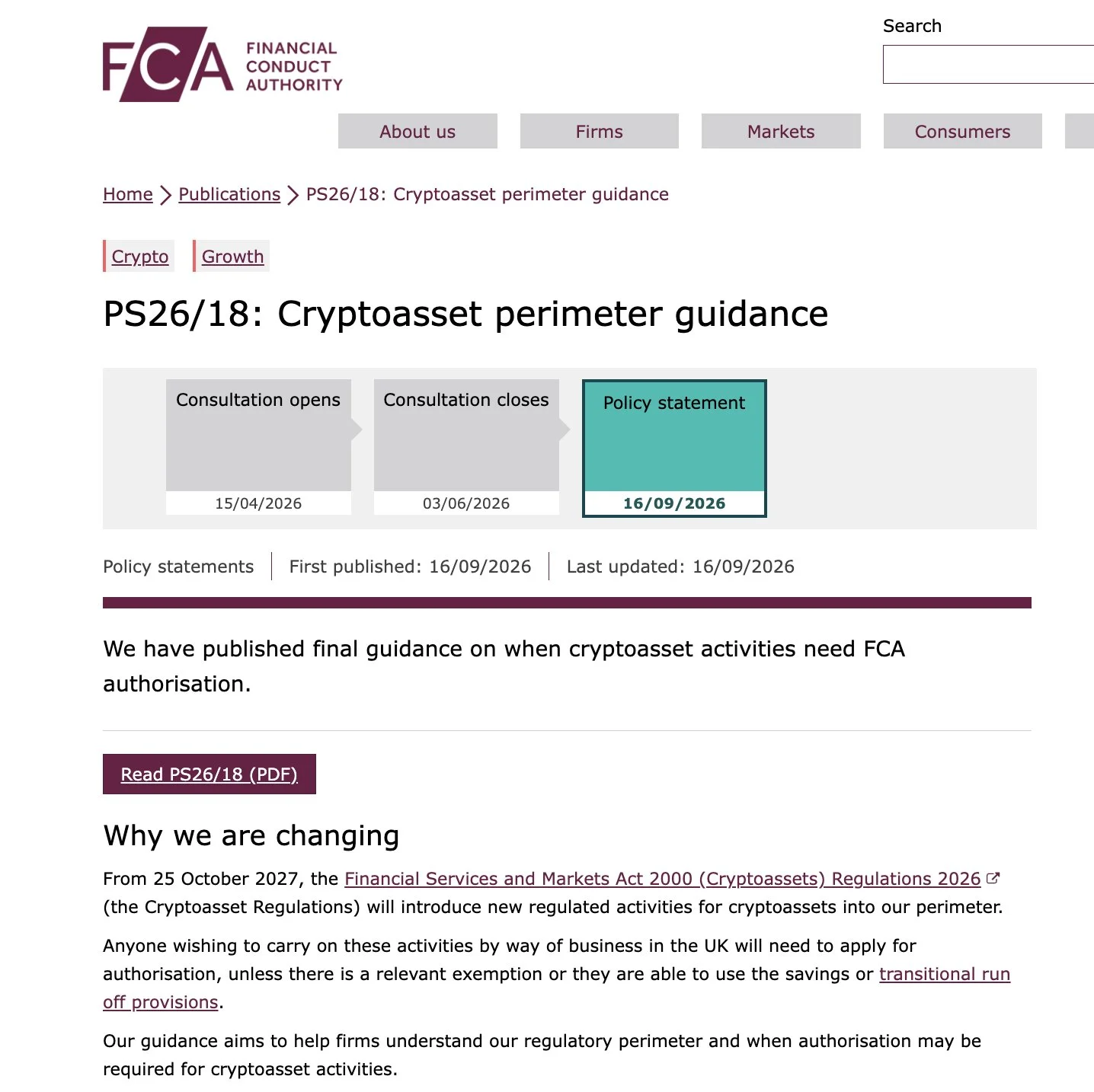The height and width of the screenshot is (1092, 1094).
Task: Open Publications breadcrumb link
Action: click(x=229, y=194)
